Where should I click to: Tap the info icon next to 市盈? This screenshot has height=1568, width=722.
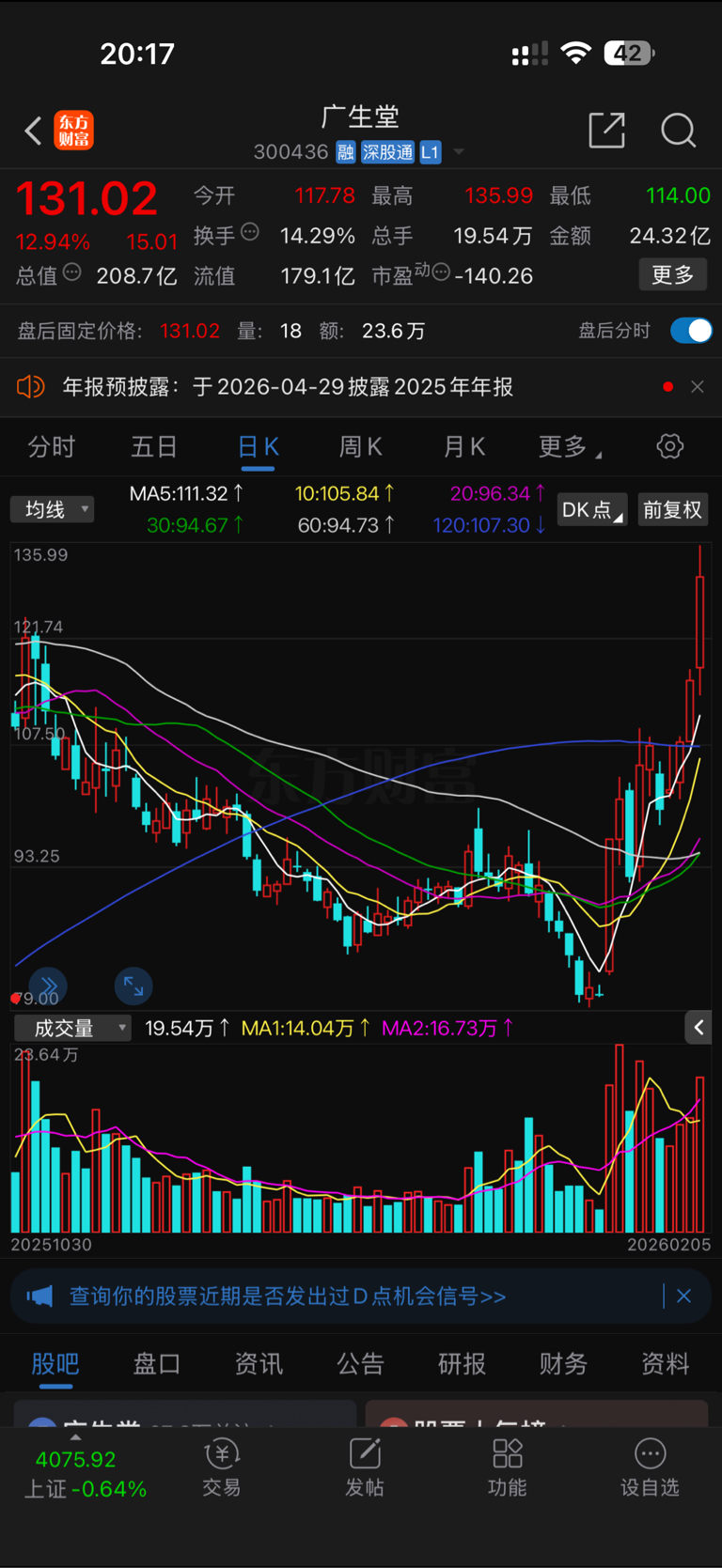440,273
